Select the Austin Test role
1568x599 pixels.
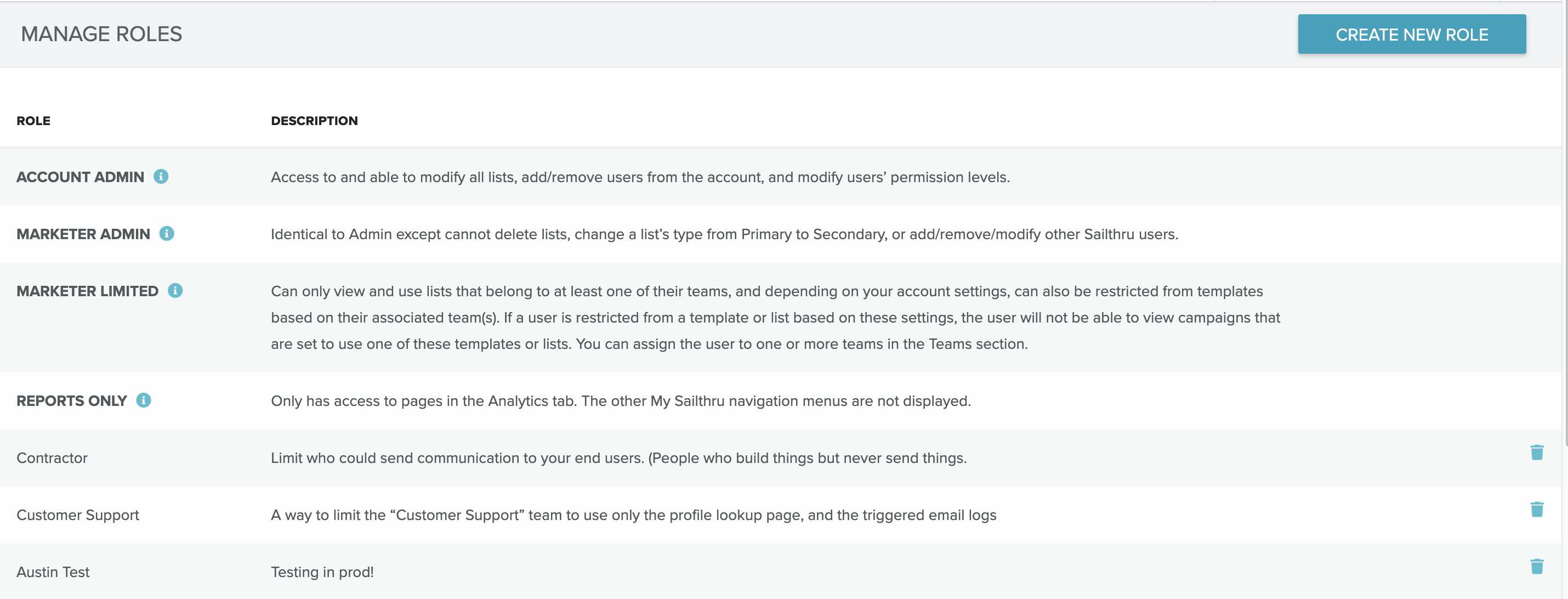(x=53, y=572)
